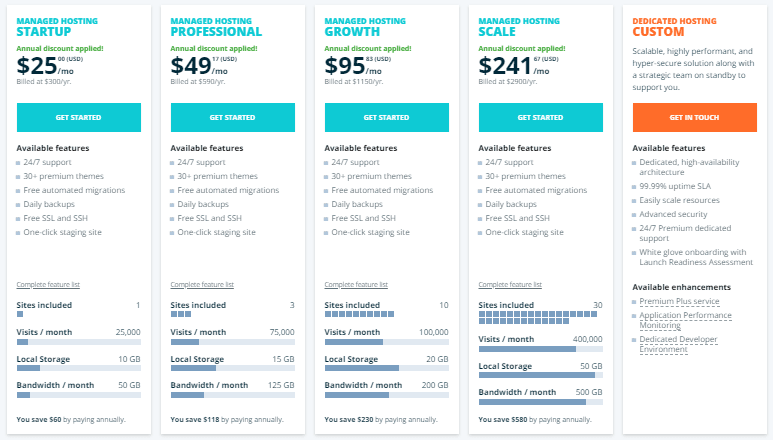Image resolution: width=773 pixels, height=440 pixels.
Task: Click the orange Get In Touch button
Action: pyautogui.click(x=695, y=117)
